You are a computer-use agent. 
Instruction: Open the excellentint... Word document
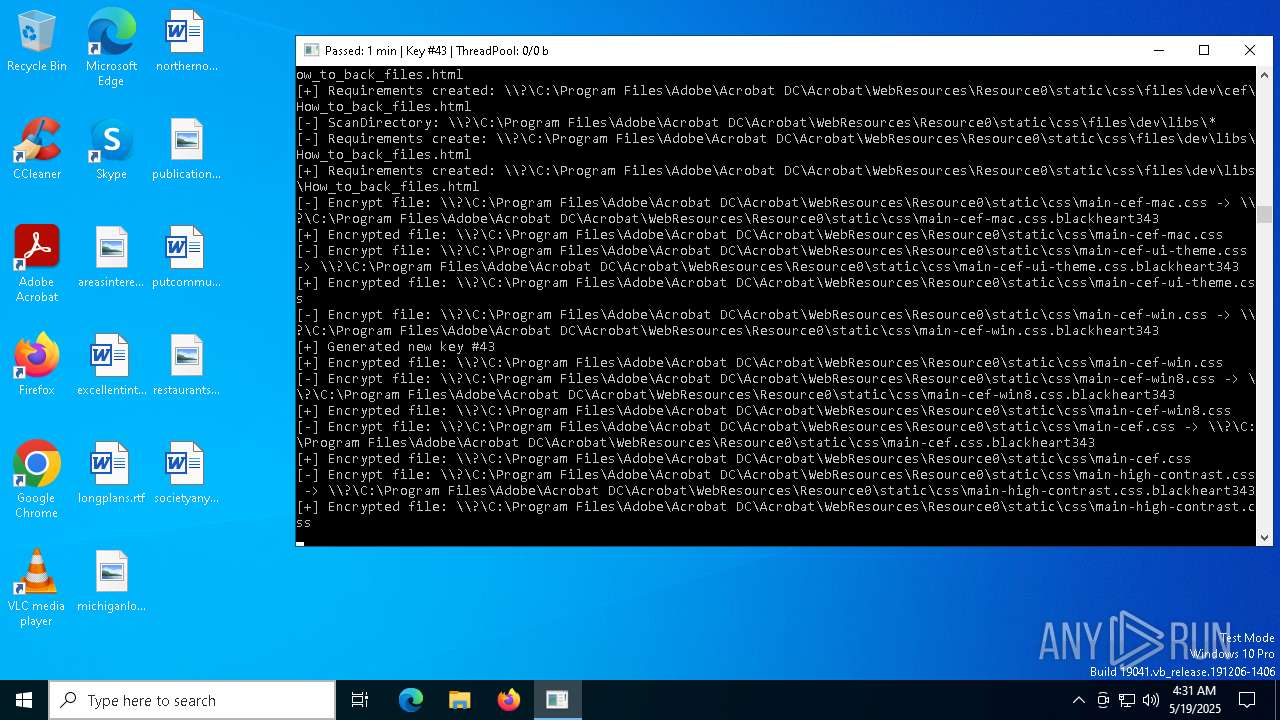[111, 366]
